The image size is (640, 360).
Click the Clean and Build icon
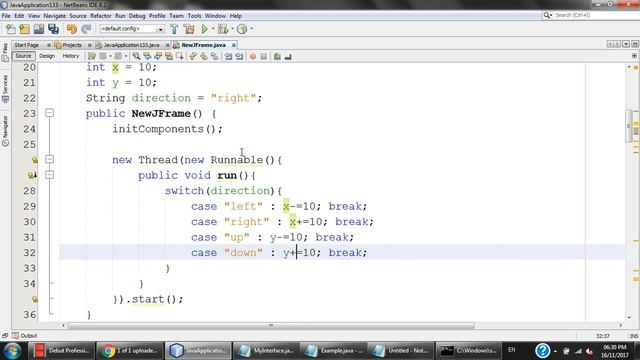[x=189, y=29]
